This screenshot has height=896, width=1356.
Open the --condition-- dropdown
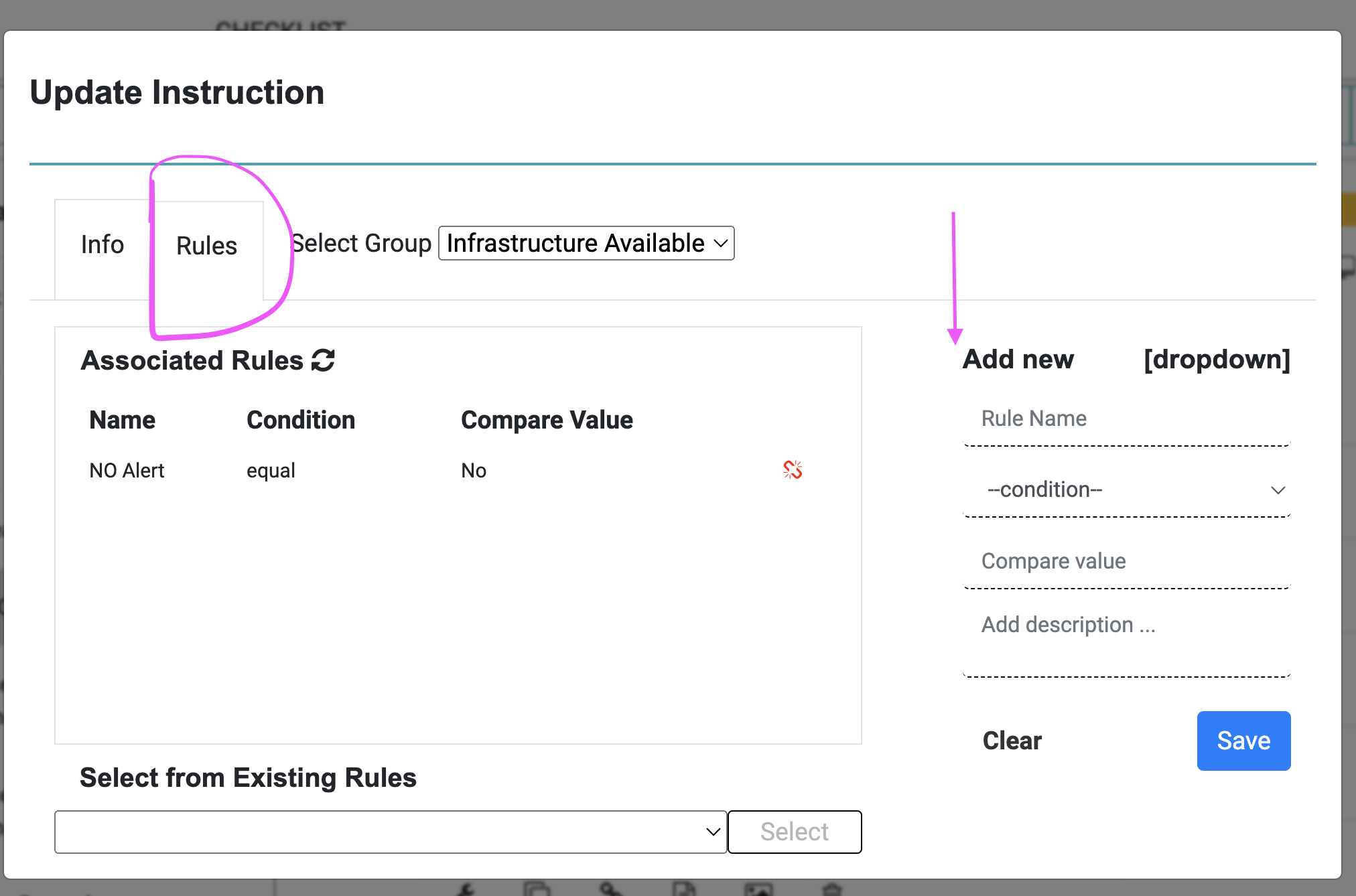tap(1127, 490)
